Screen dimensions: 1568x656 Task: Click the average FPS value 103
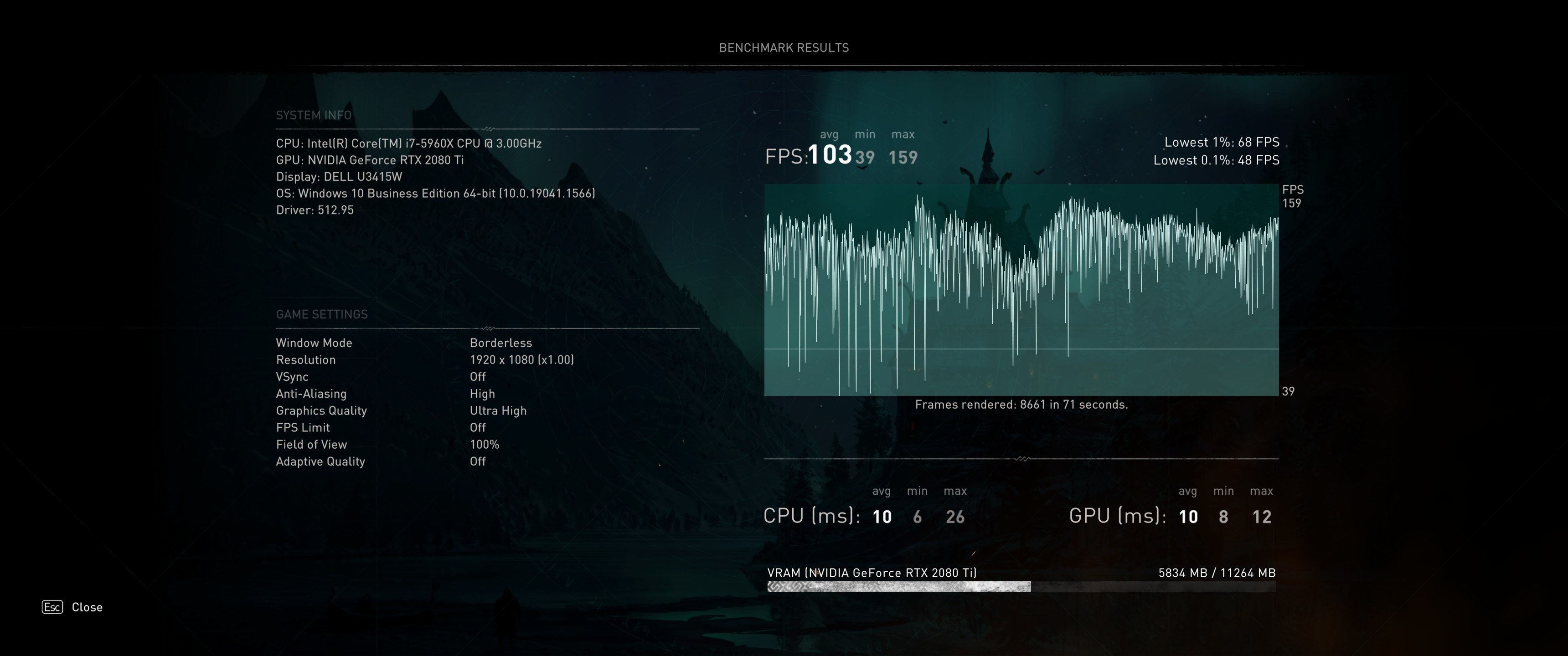coord(829,154)
